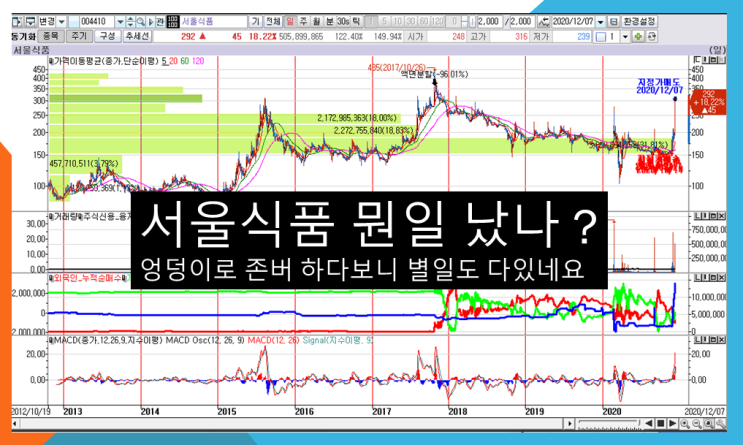This screenshot has height=445, width=743.
Task: Select the 30s seconds period toggle
Action: click(343, 22)
